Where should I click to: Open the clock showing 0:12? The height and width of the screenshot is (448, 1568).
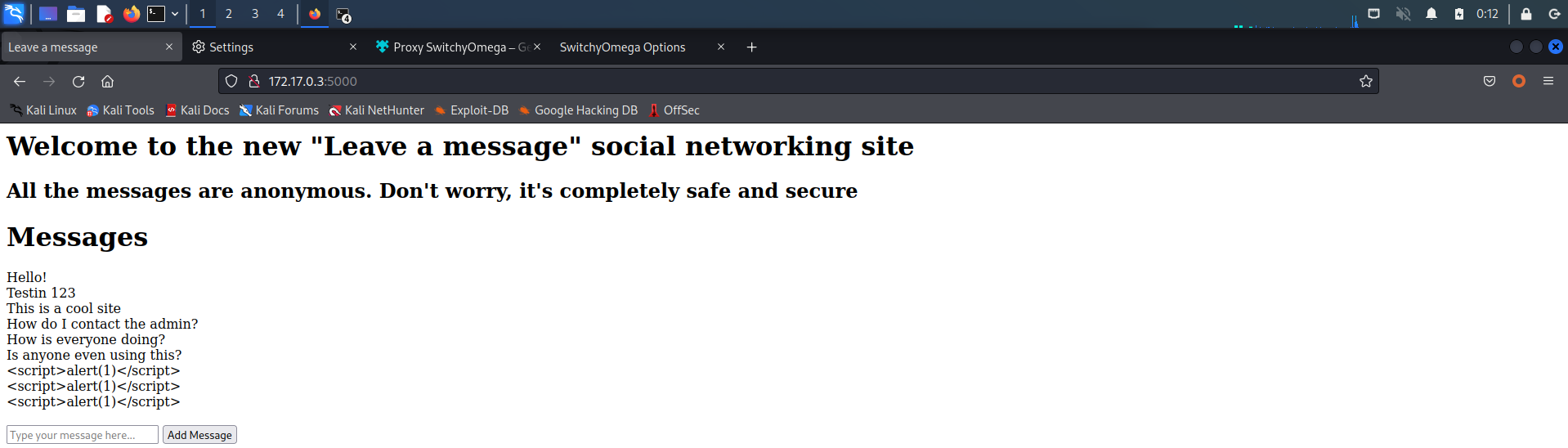1487,14
